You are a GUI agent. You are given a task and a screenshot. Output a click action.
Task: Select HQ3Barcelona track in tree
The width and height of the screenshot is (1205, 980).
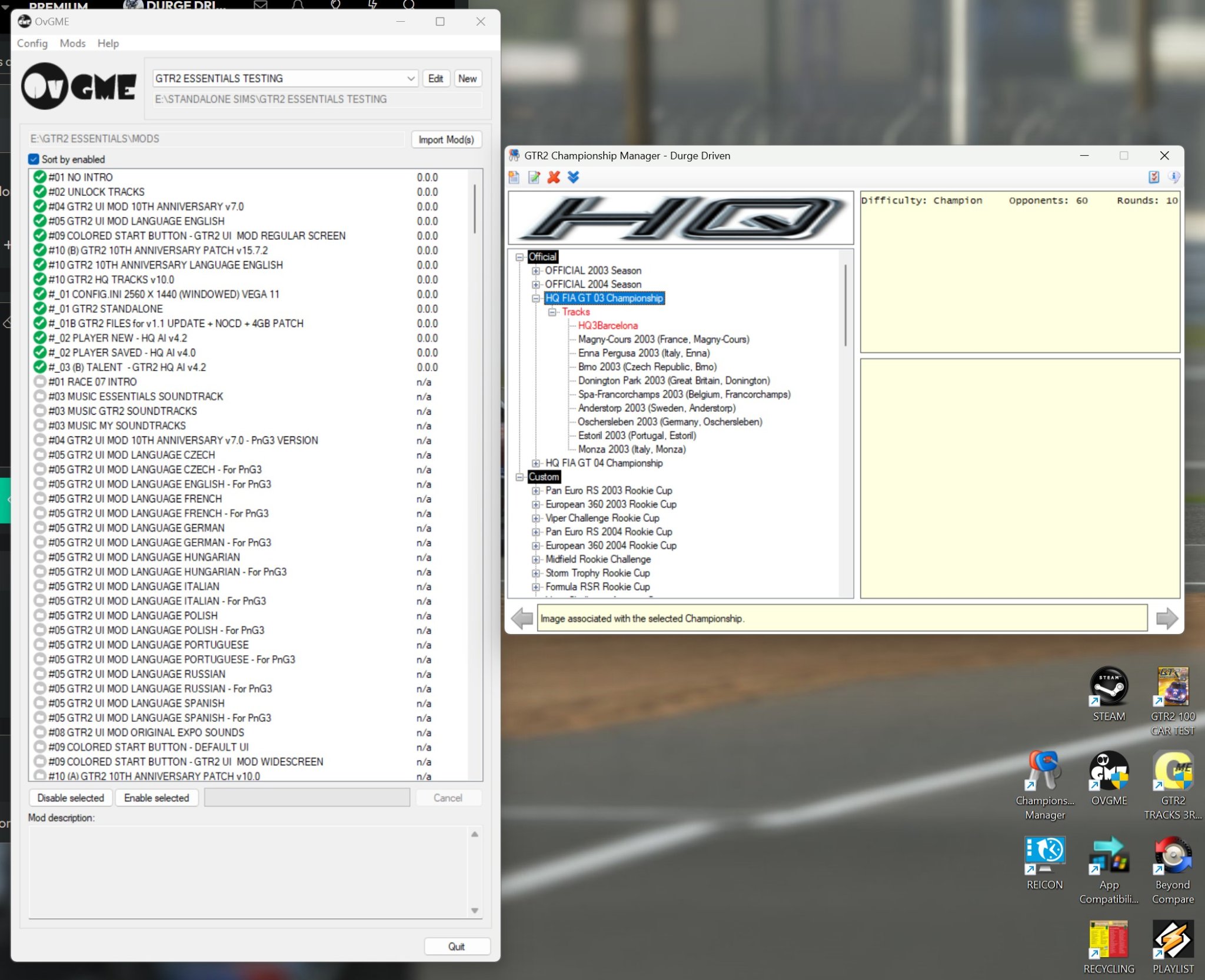coord(607,325)
